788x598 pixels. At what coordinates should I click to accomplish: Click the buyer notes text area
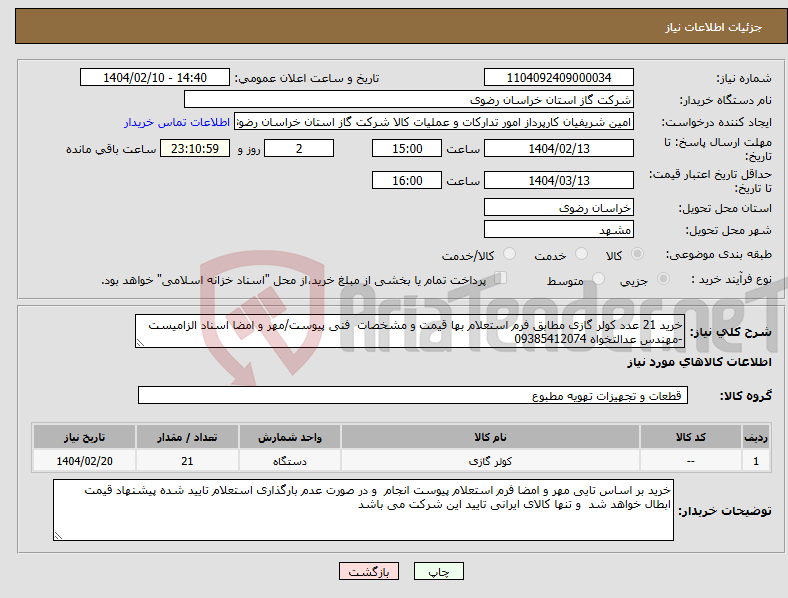tap(363, 510)
